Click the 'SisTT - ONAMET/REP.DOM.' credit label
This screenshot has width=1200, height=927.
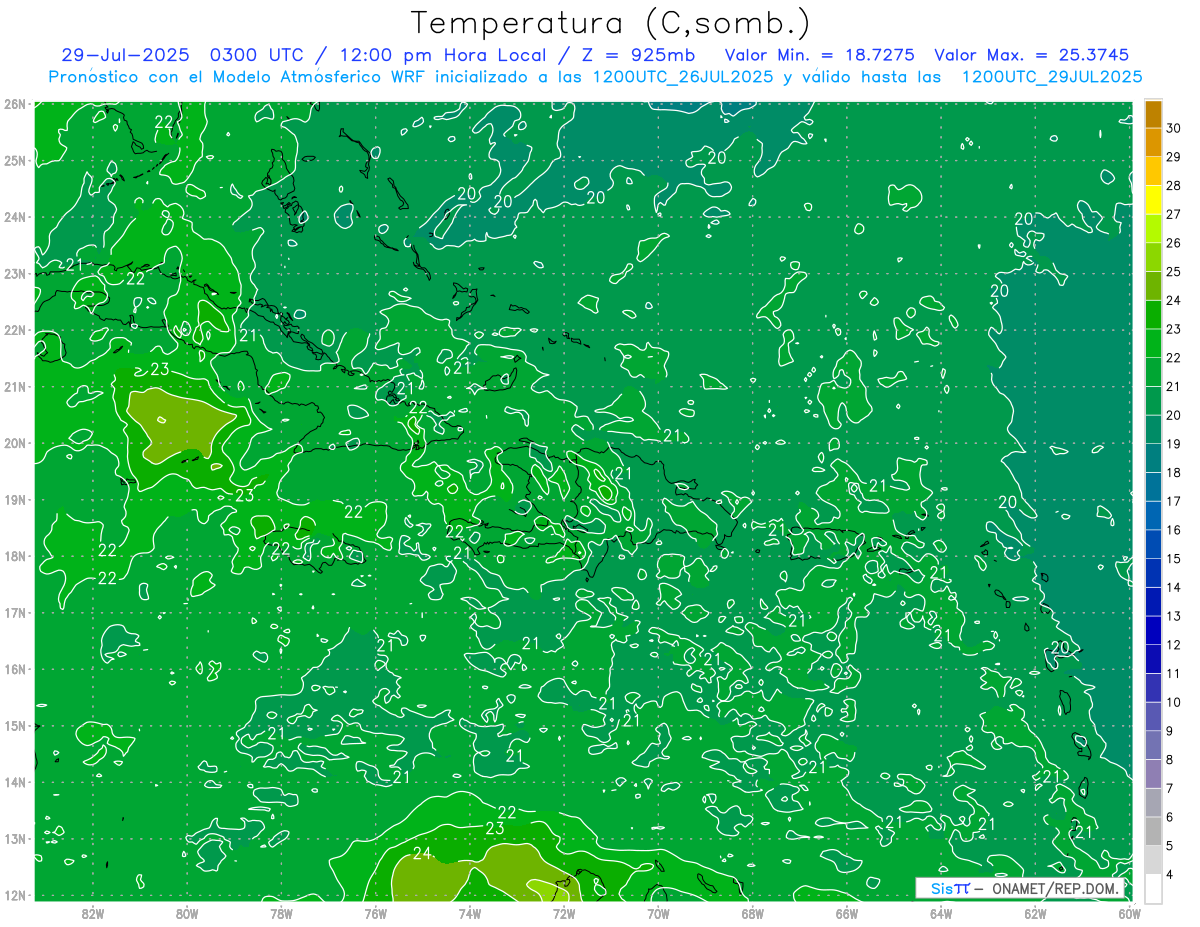click(1022, 888)
